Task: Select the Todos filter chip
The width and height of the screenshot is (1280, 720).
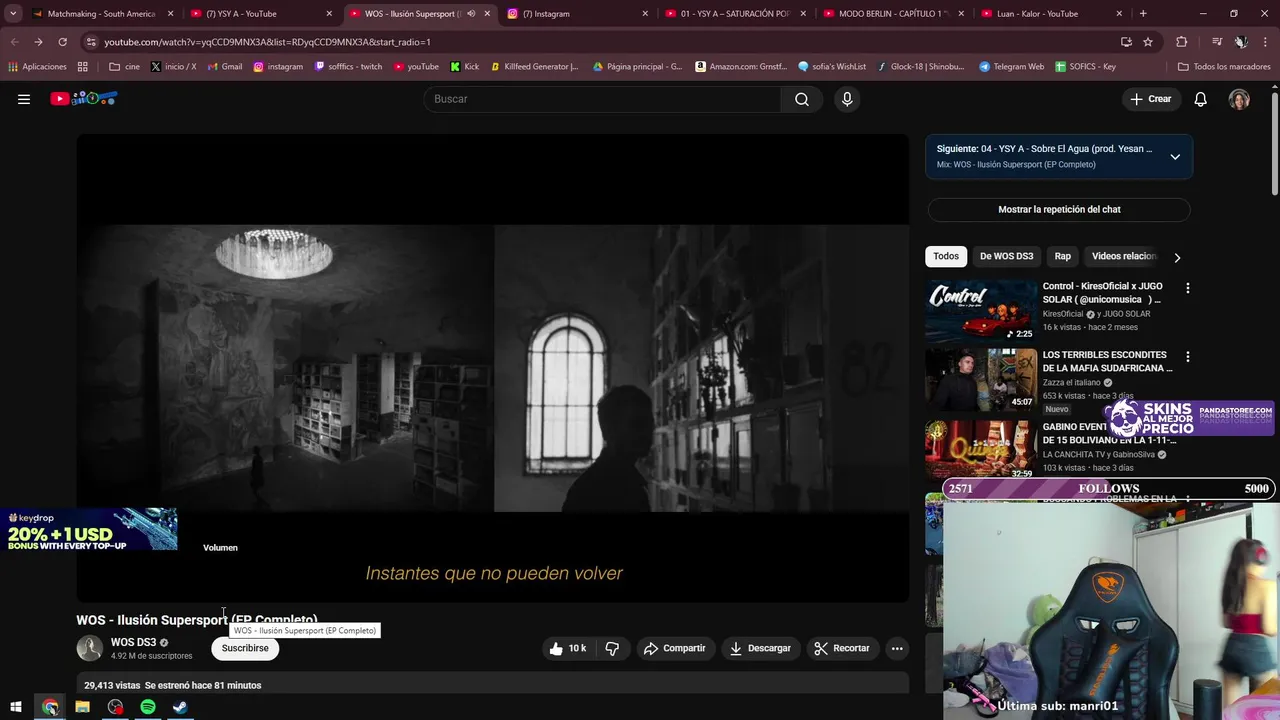Action: tap(946, 256)
